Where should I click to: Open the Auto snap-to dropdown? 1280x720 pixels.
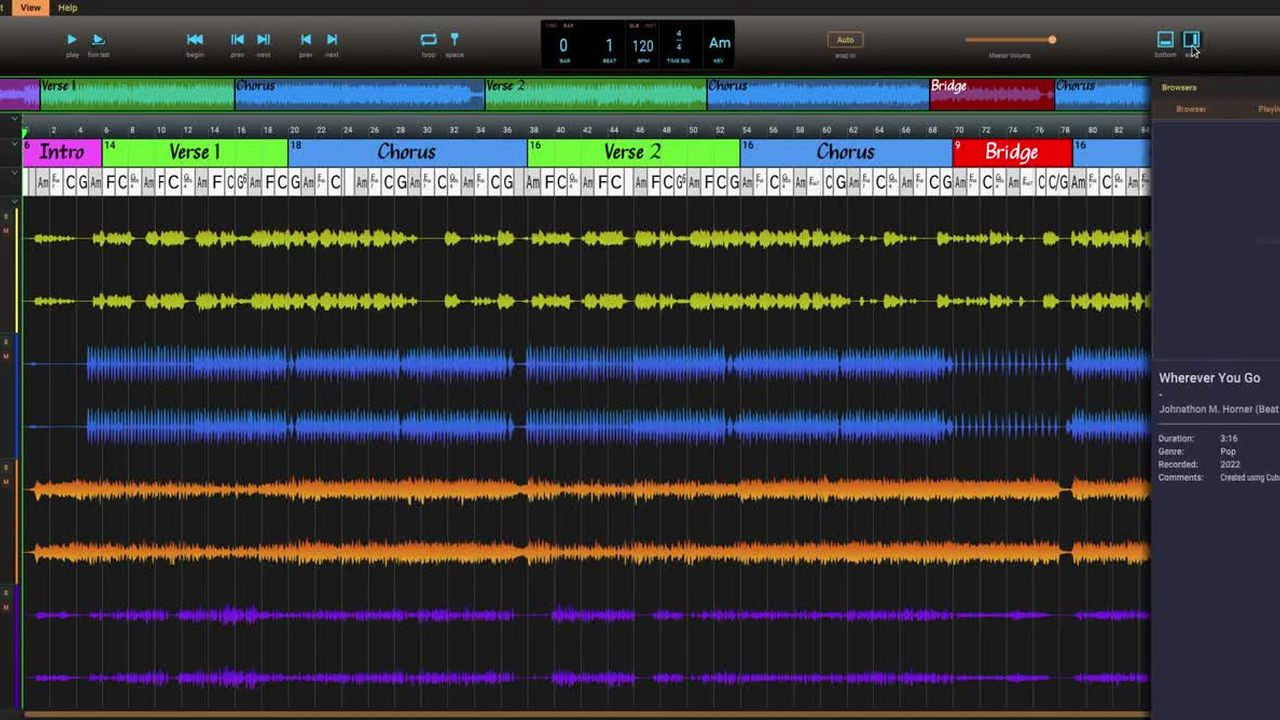(845, 40)
